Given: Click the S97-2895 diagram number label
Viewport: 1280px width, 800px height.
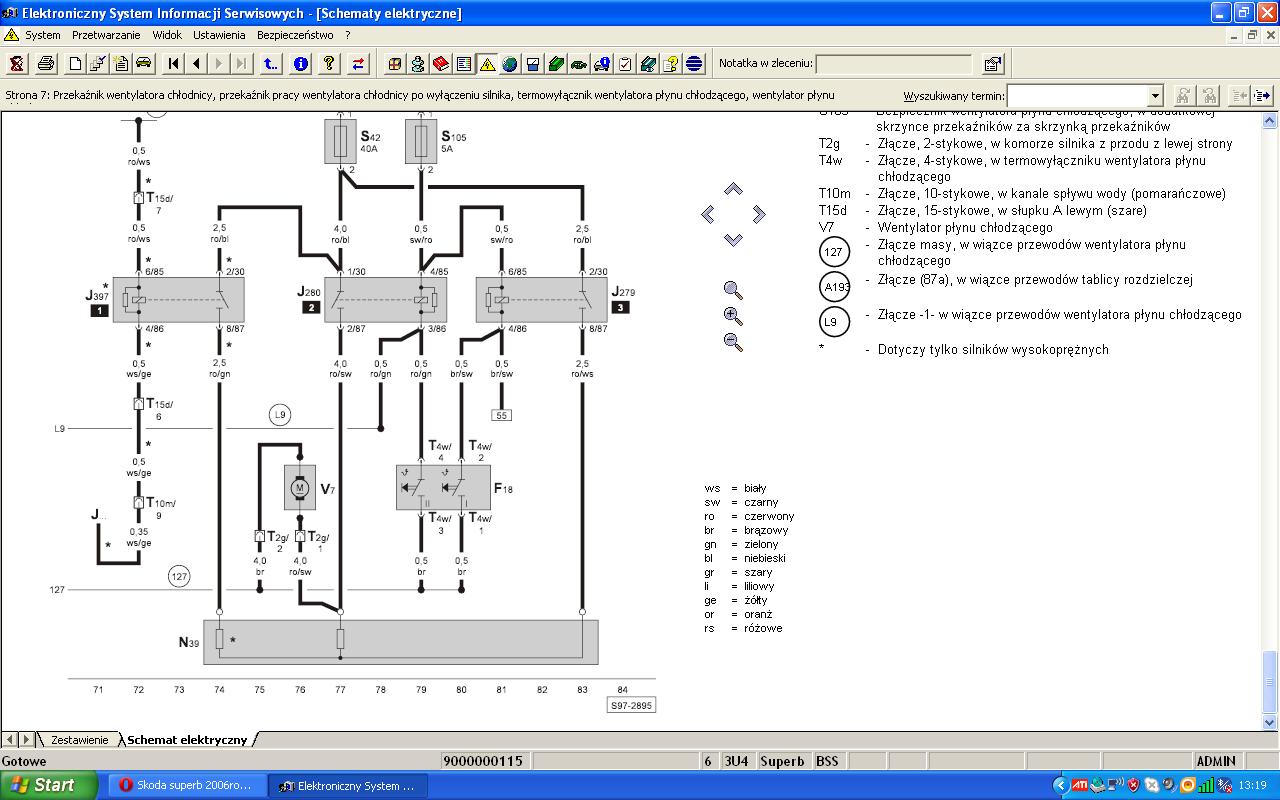Looking at the screenshot, I should 632,705.
